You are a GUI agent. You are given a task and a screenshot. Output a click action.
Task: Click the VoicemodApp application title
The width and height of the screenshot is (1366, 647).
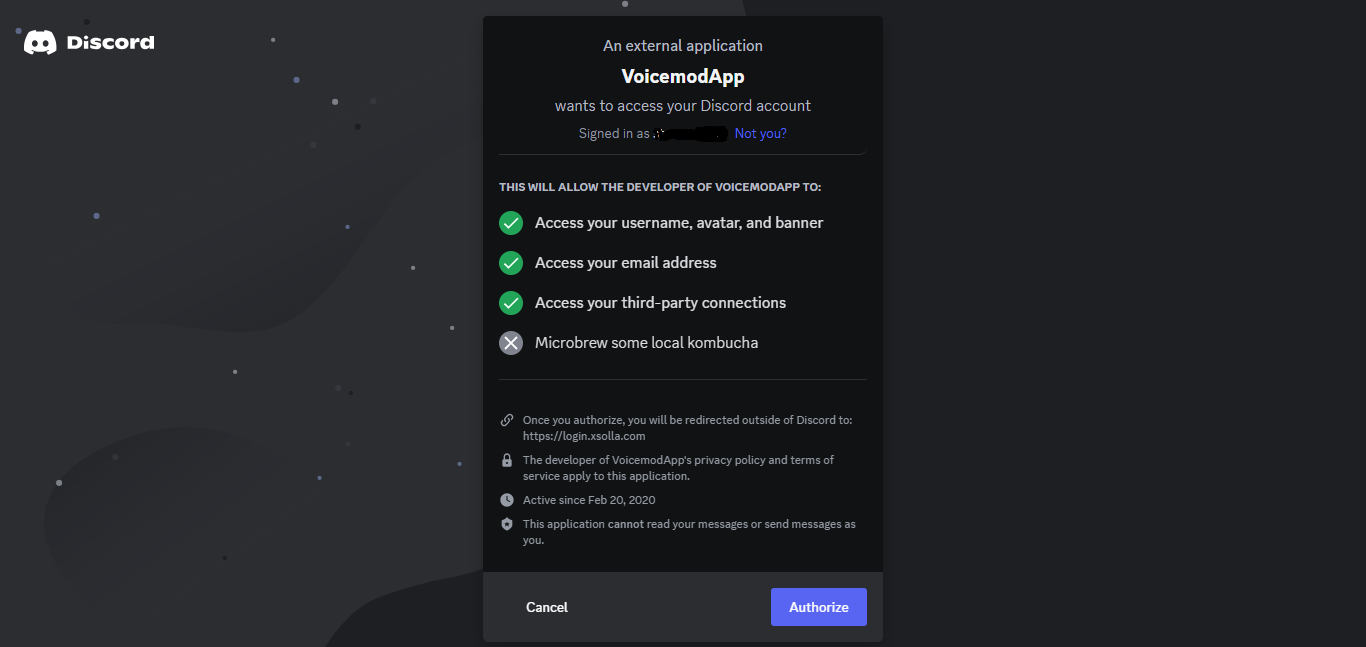tap(683, 76)
